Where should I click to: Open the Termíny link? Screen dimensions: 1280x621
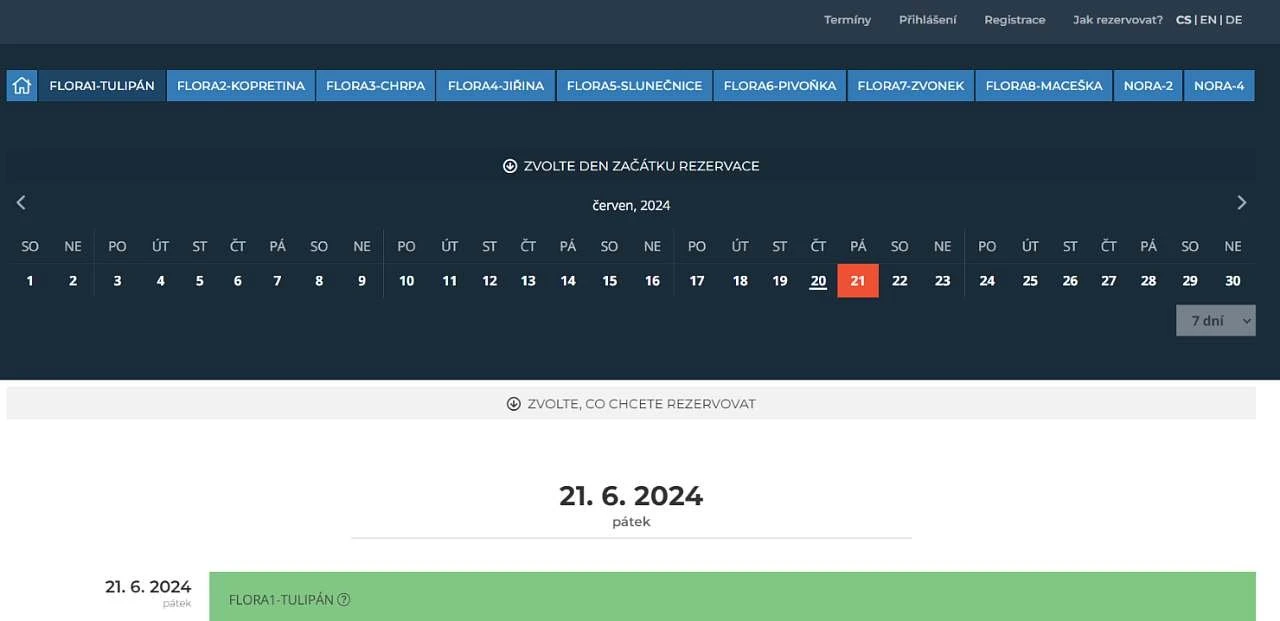(x=847, y=20)
